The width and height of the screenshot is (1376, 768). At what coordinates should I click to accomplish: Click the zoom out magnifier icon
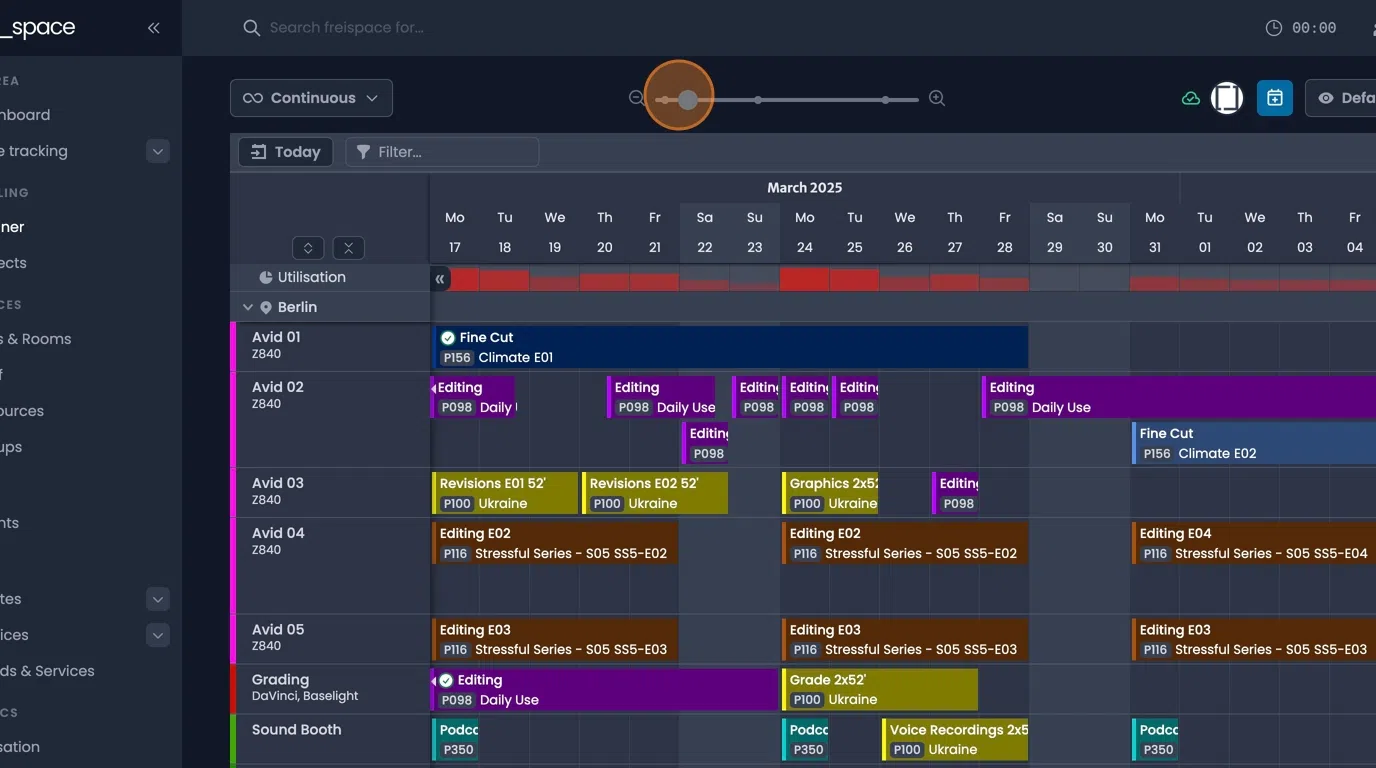click(x=636, y=98)
